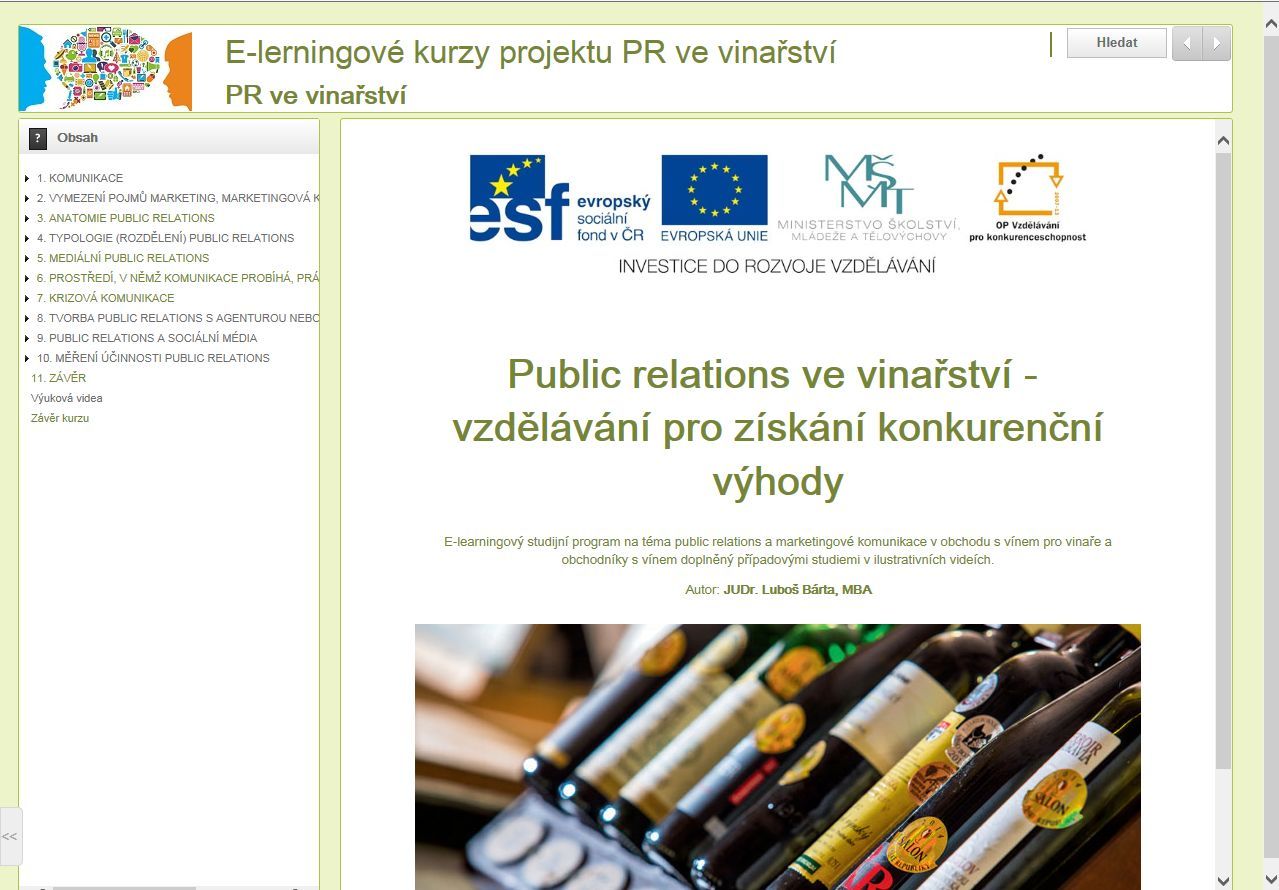Go to next page with right arrow
Screen dimensions: 1279x890
click(1216, 44)
